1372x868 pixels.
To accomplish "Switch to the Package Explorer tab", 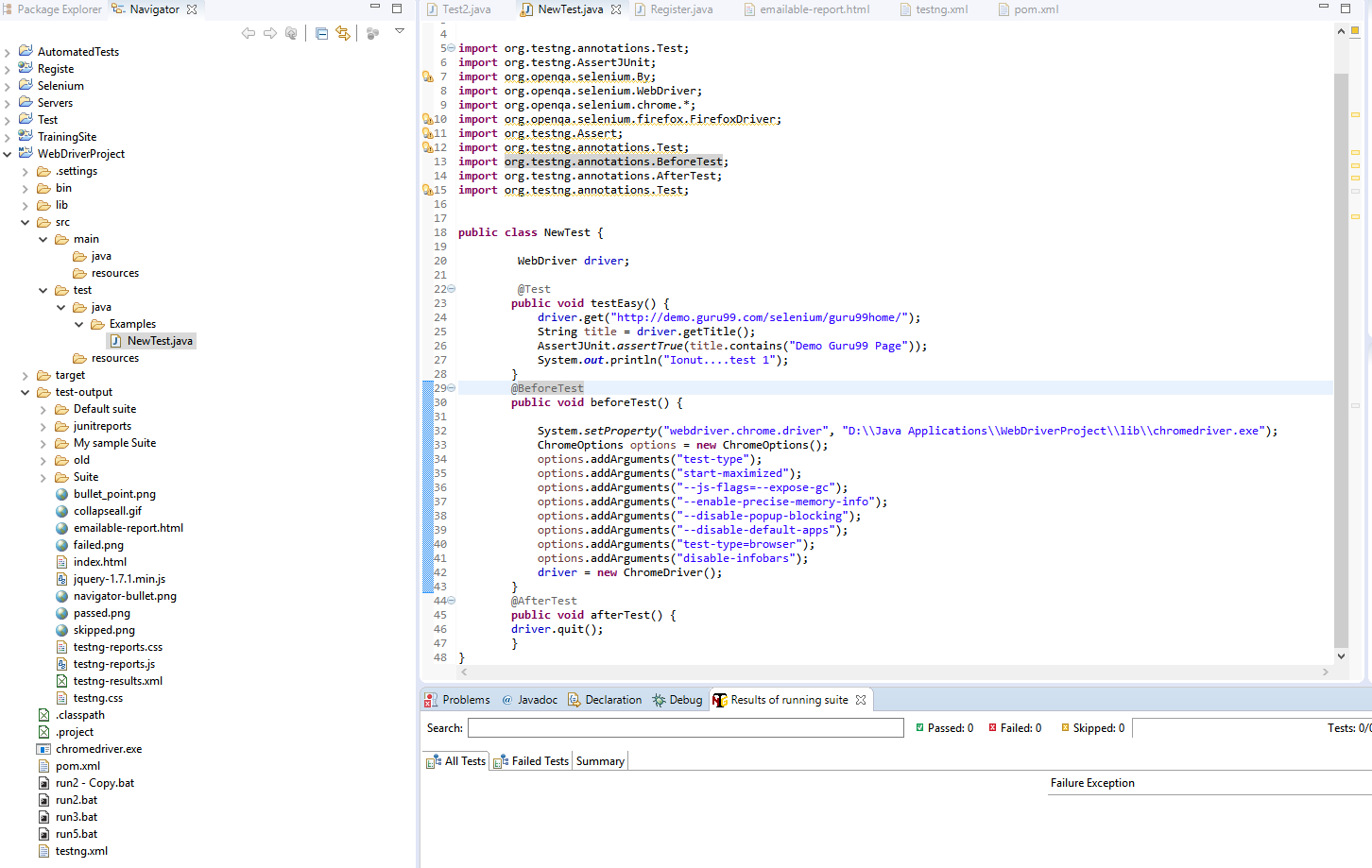I will (x=52, y=9).
